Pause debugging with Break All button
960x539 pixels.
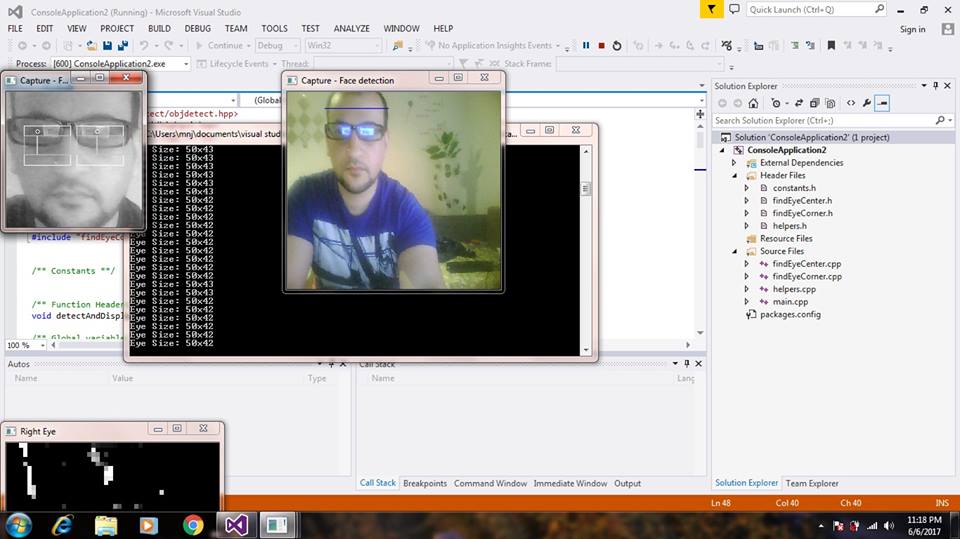(x=586, y=45)
